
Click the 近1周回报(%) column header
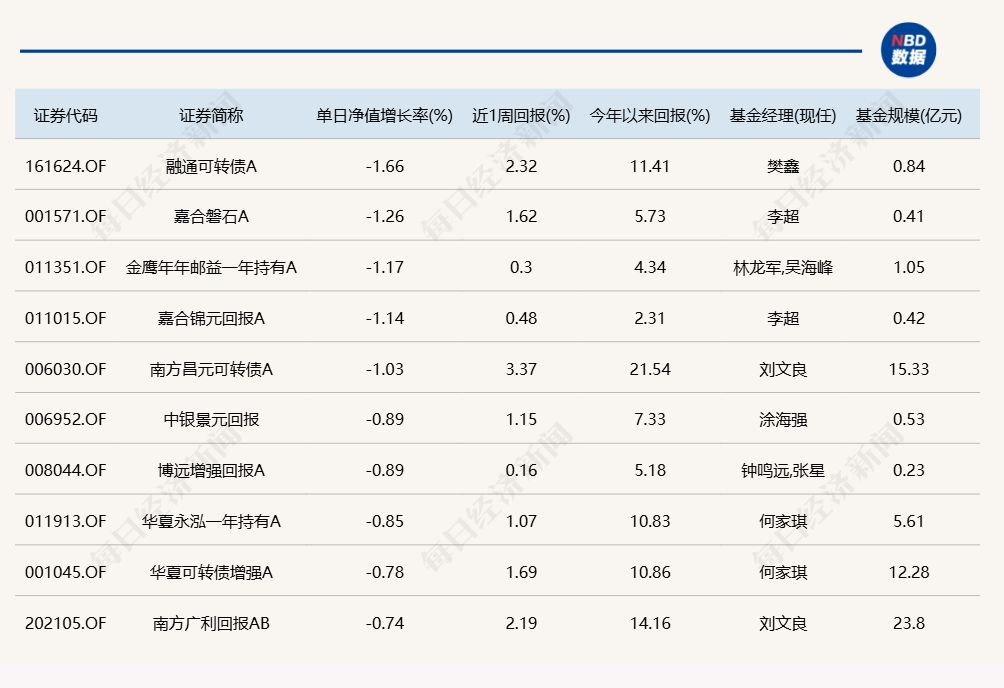(521, 115)
